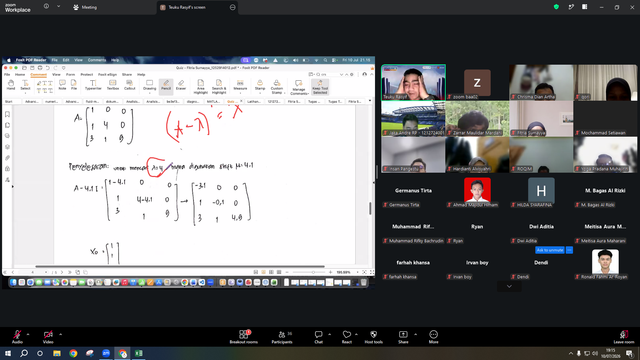The image size is (640, 360).
Task: Click Ask to unmute button
Action: 550,250
